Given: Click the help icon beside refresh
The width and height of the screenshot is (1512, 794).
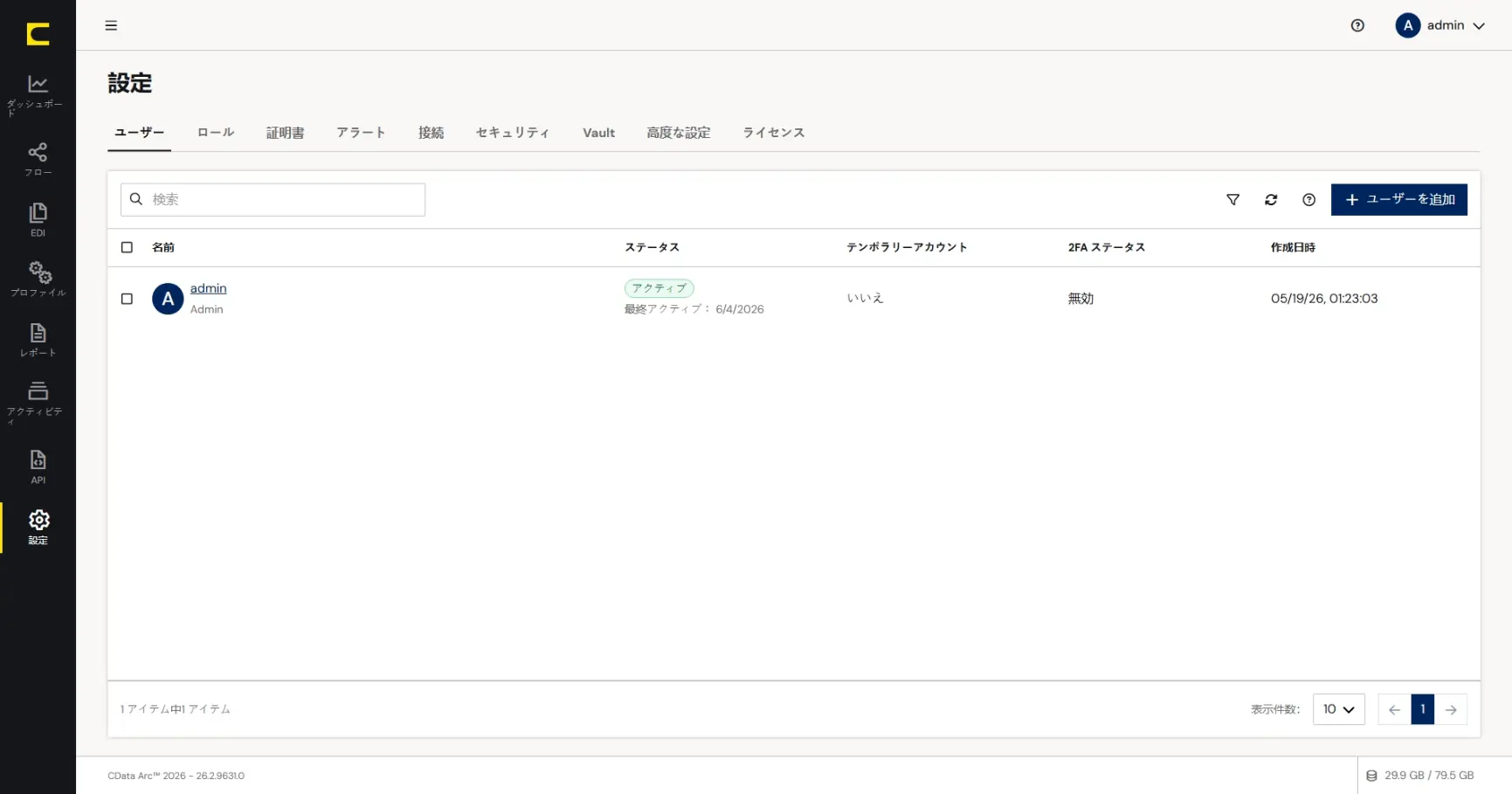Looking at the screenshot, I should [x=1308, y=200].
